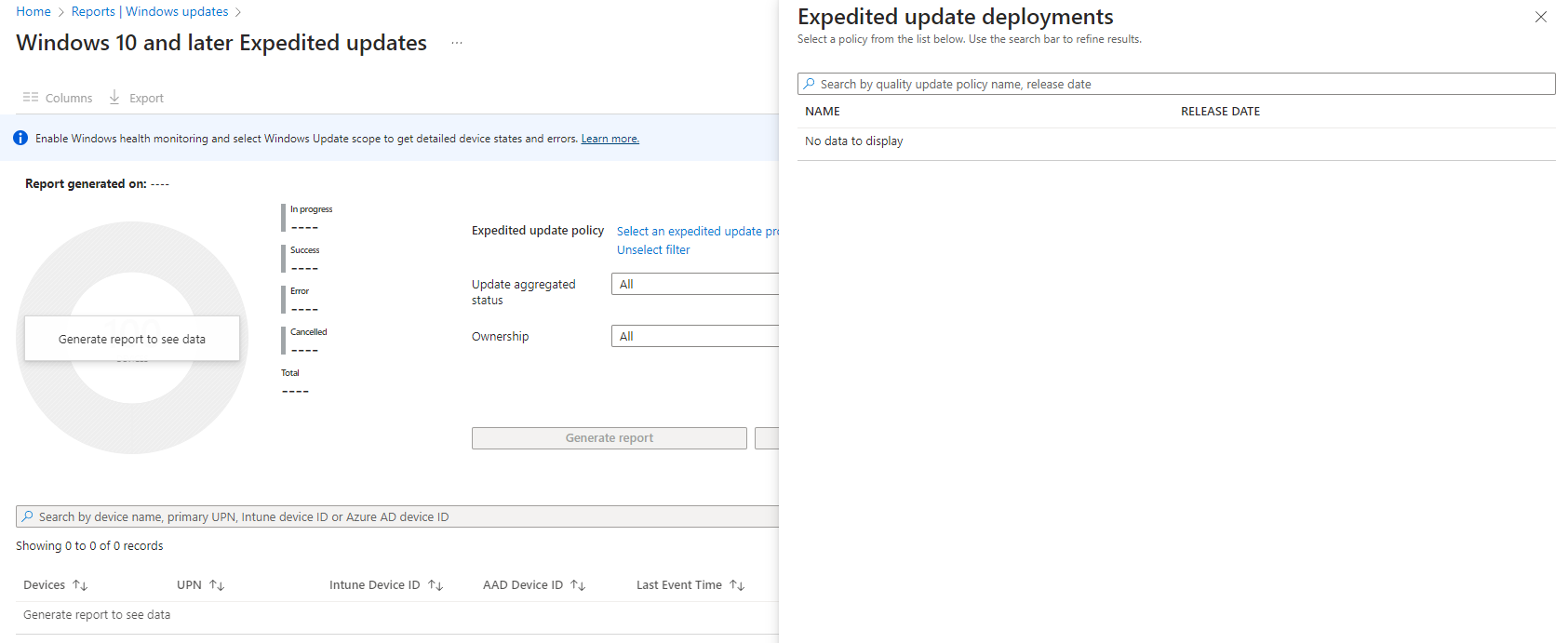Go to the Home breadcrumb

click(x=34, y=11)
